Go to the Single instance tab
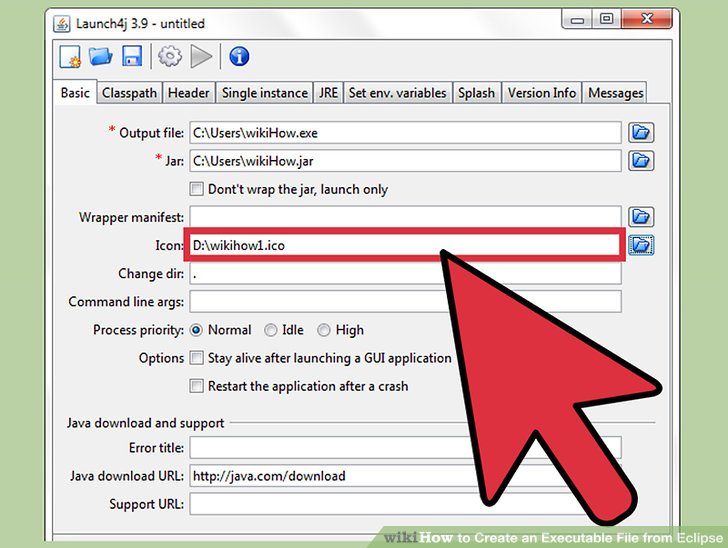The width and height of the screenshot is (728, 548). pos(265,93)
